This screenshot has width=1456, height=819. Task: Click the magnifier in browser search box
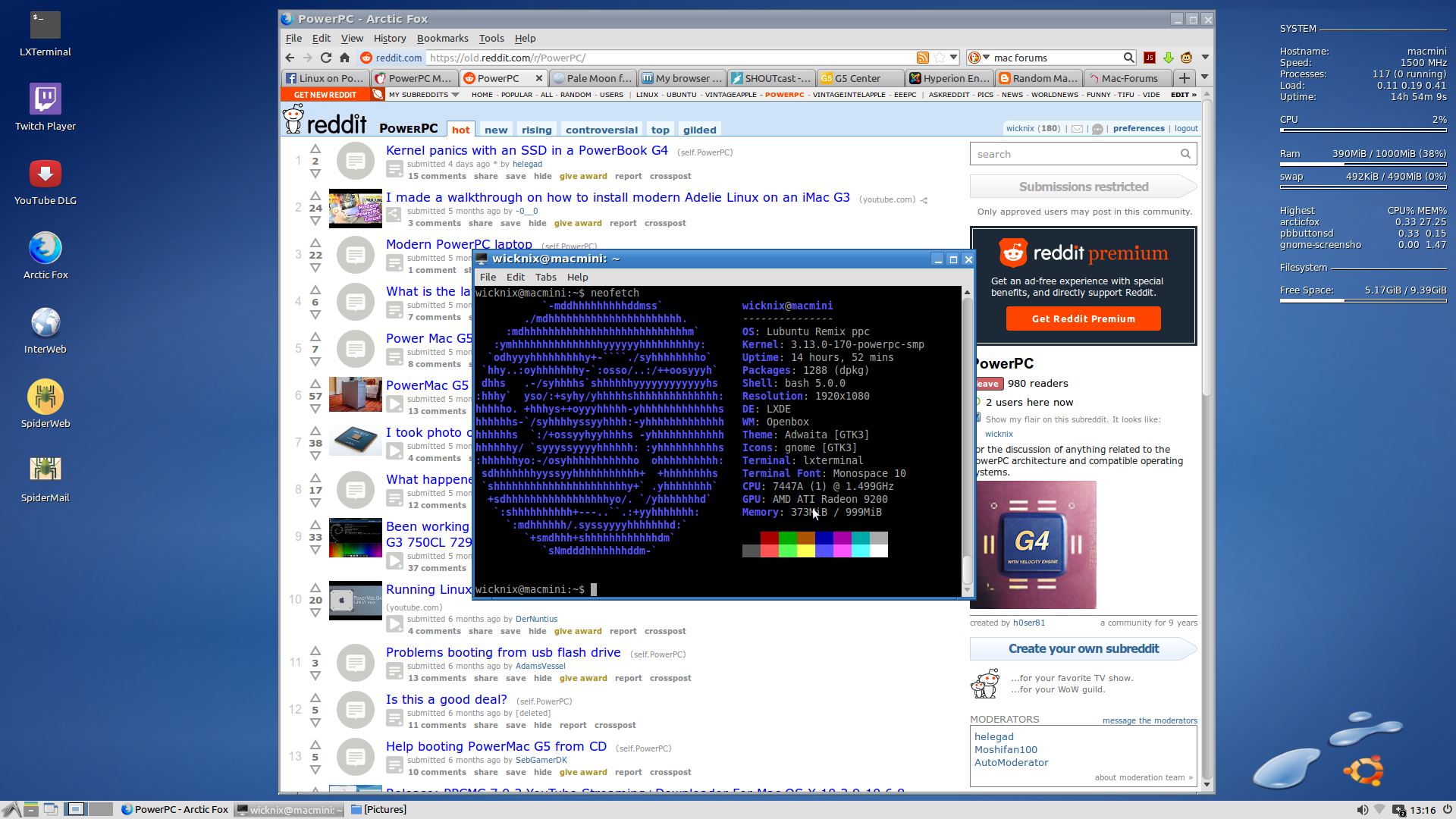click(1128, 58)
